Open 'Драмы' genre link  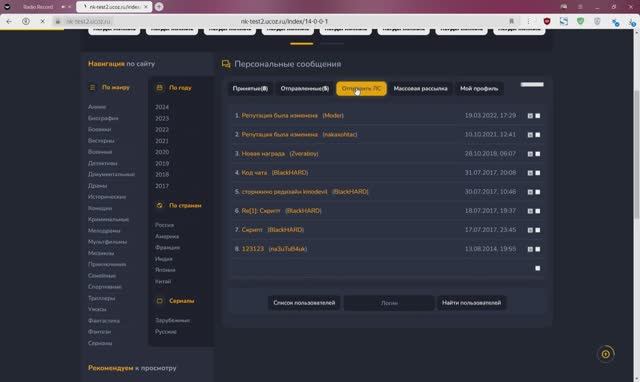(98, 186)
